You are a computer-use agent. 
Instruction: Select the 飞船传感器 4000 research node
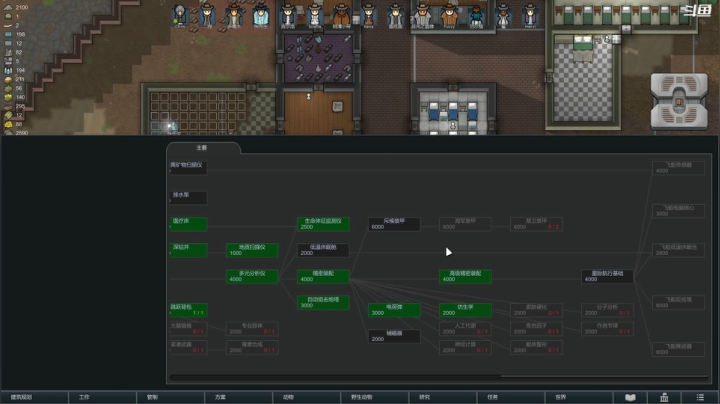point(678,168)
